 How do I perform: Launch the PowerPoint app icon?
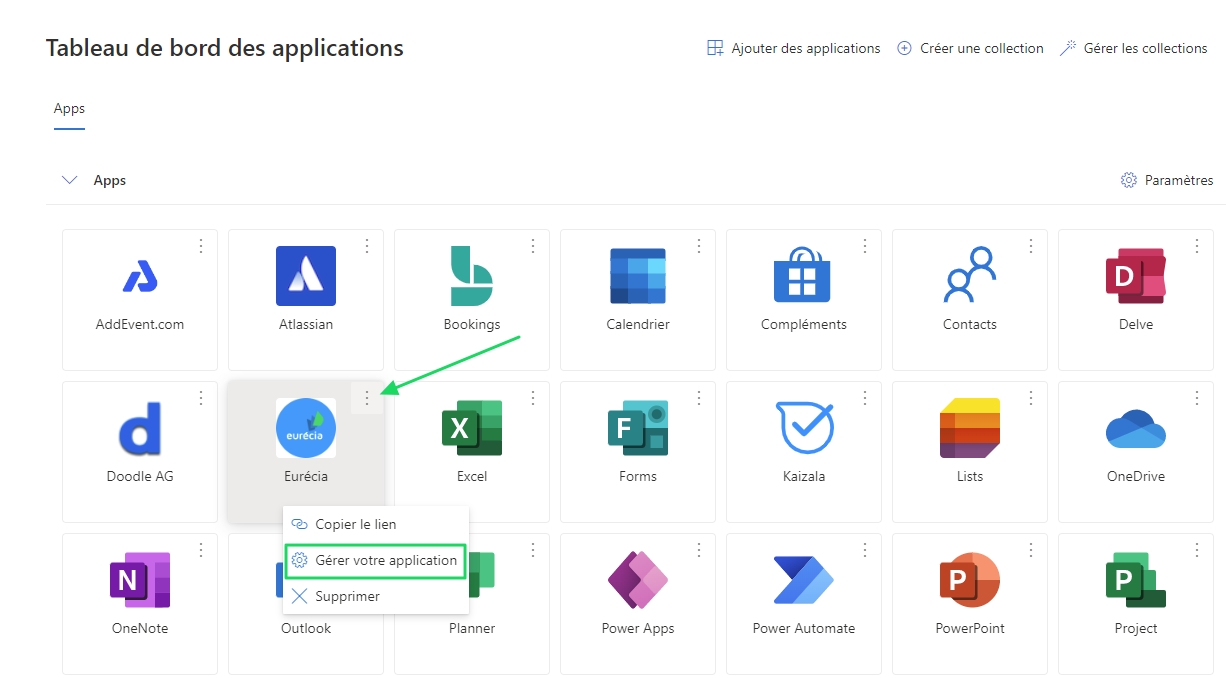(x=970, y=580)
